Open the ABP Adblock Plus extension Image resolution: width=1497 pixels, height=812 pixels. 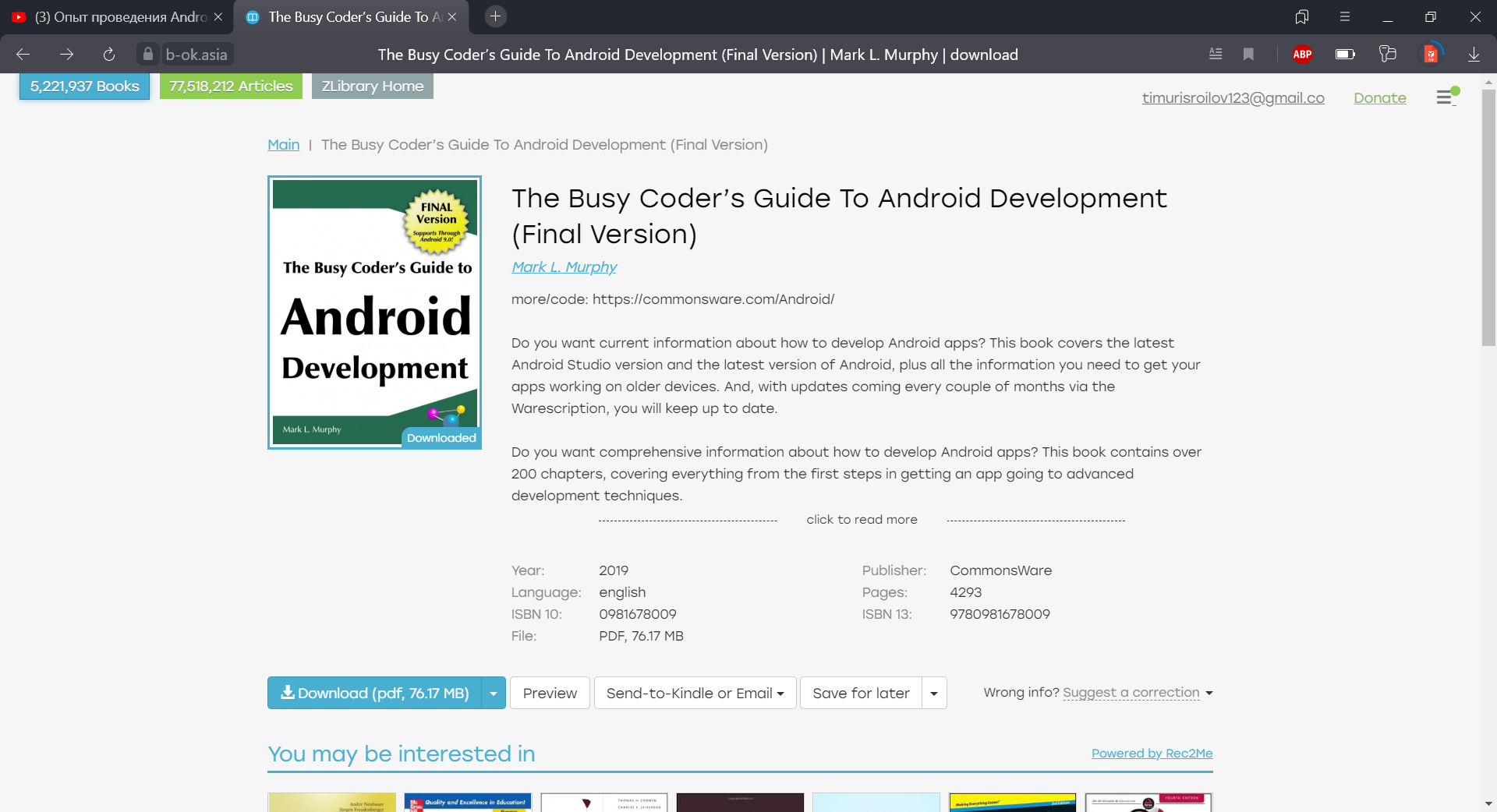1302,54
